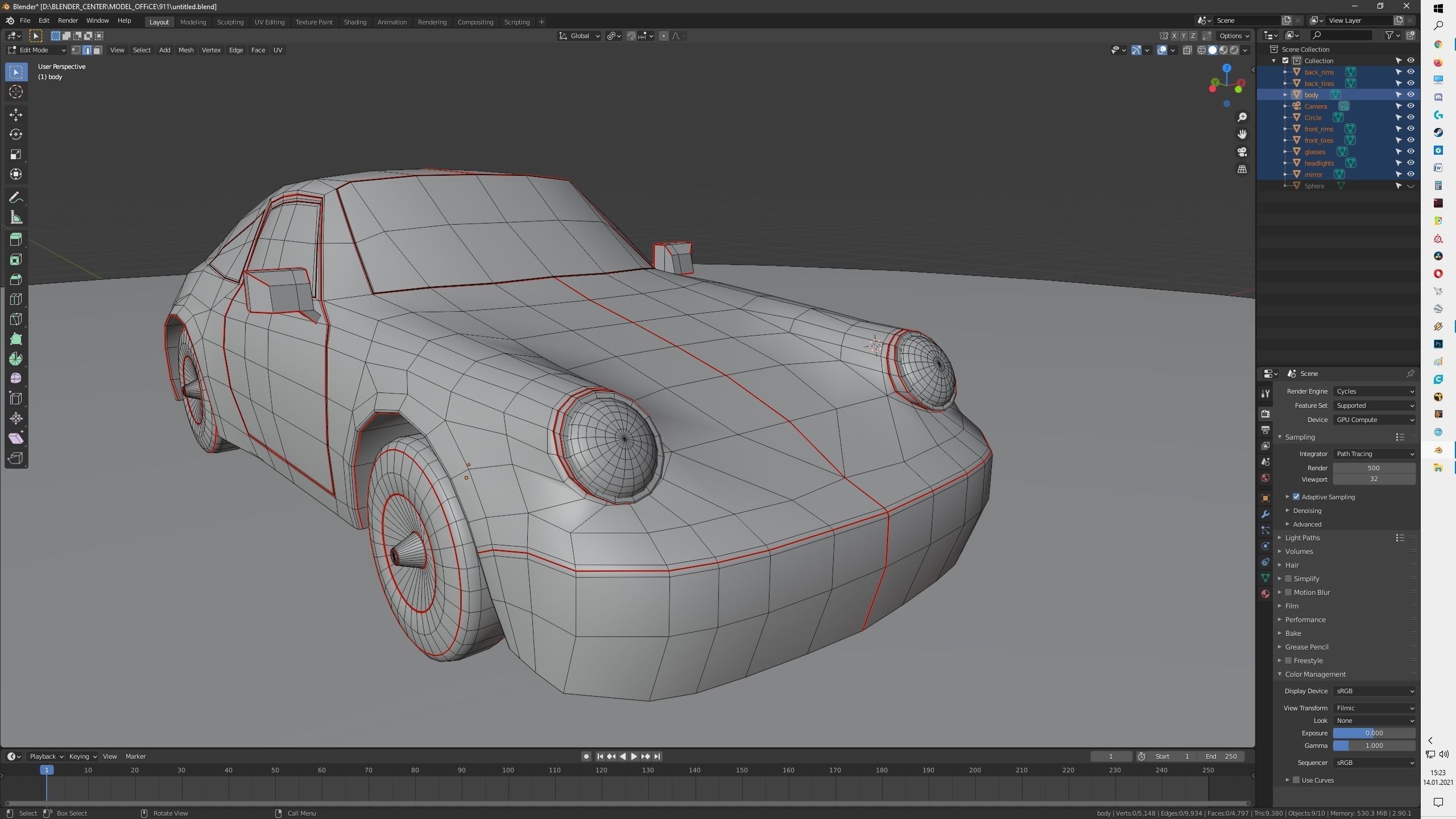Select the Loop Cut tool
Viewport: 1456px width, 819px height.
(x=15, y=299)
